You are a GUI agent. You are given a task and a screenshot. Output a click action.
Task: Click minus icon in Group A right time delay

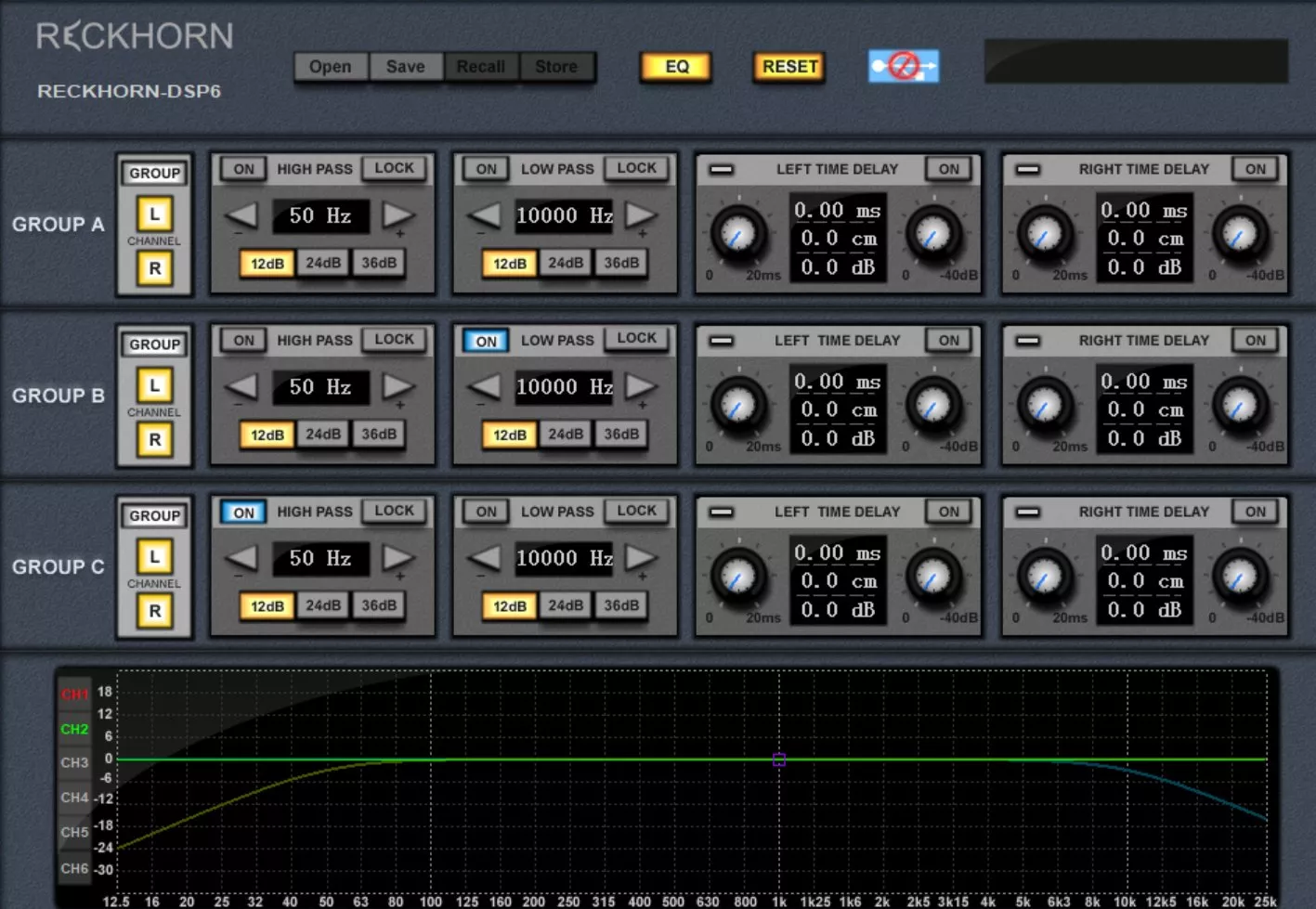click(1027, 170)
